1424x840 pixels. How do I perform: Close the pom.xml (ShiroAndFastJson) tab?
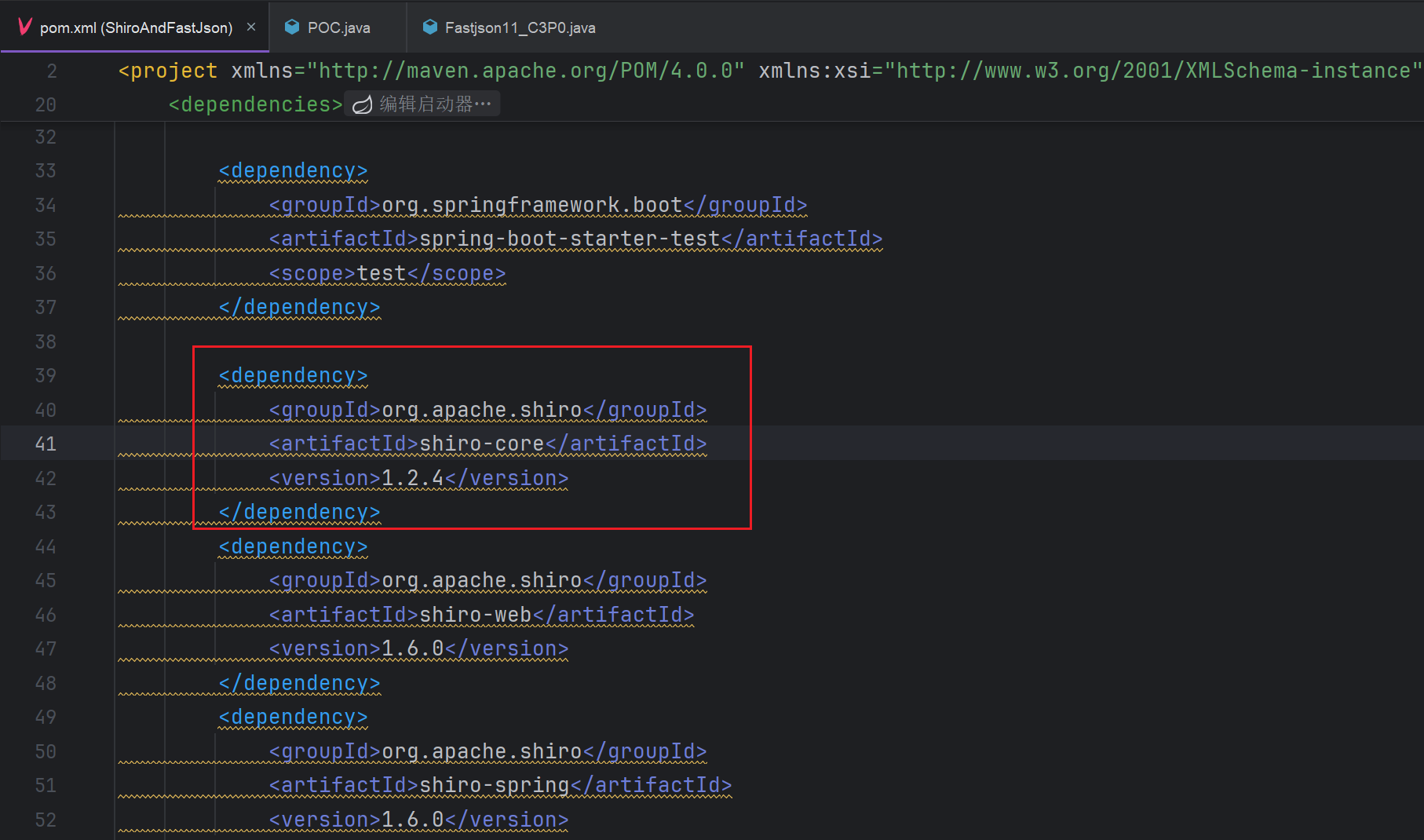251,27
